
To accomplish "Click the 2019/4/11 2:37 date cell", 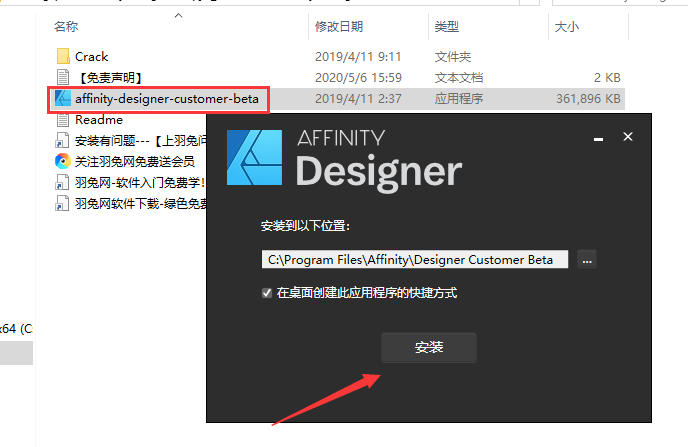I will click(358, 99).
